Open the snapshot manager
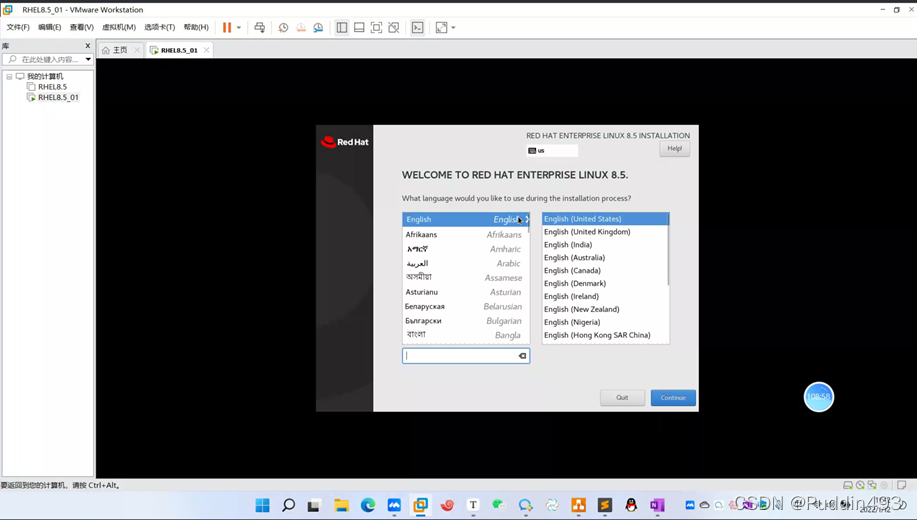The image size is (917, 520). click(318, 27)
